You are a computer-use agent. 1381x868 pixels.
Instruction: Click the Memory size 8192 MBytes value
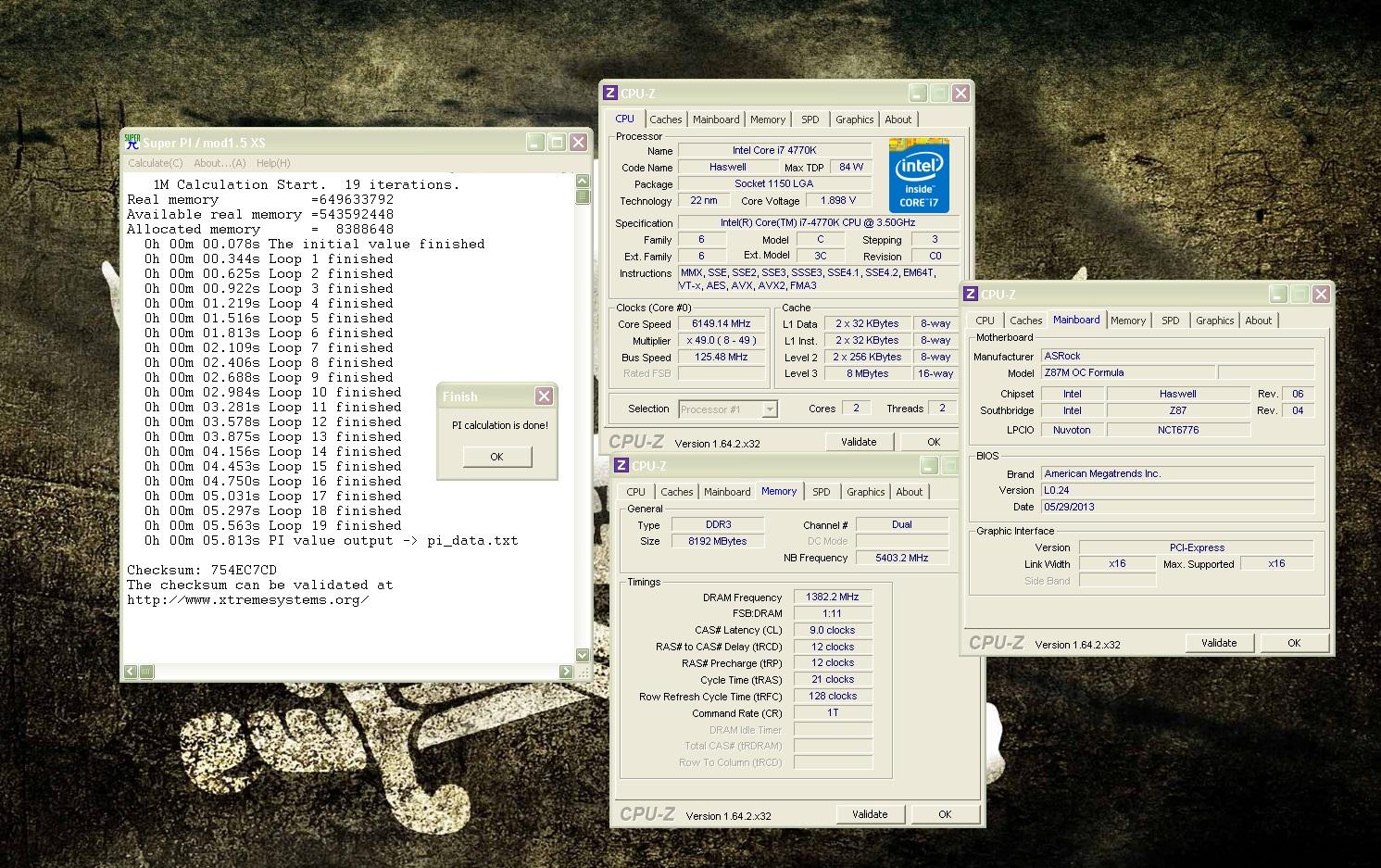(718, 541)
